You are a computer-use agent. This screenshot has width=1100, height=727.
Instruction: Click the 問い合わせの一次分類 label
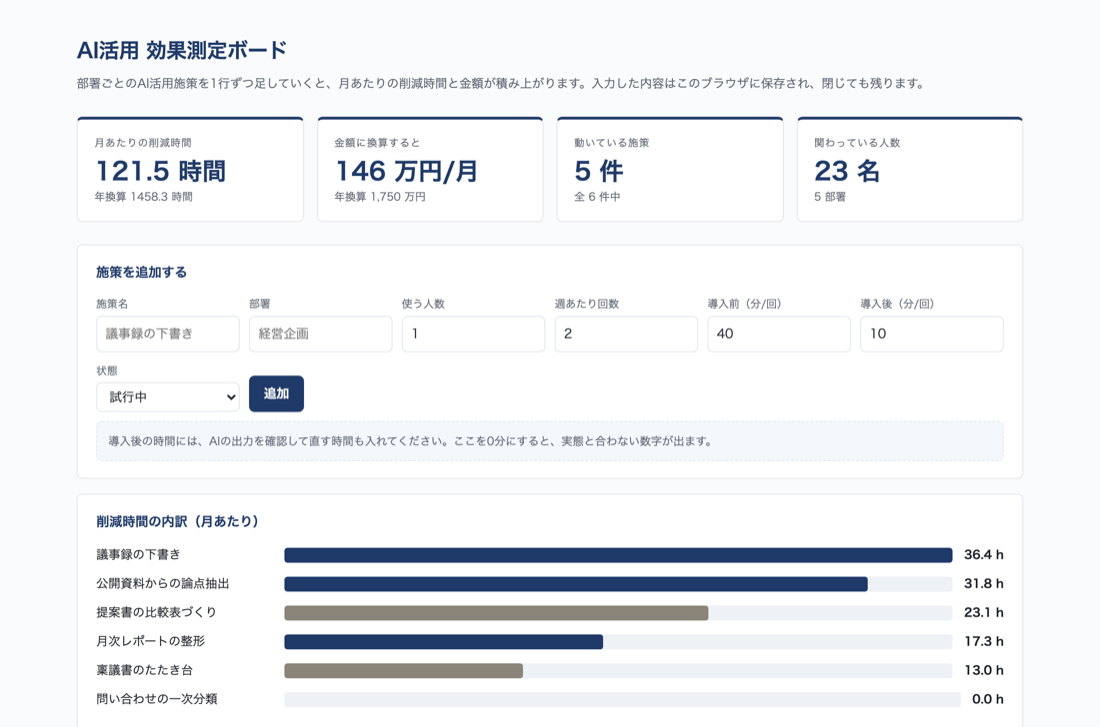[x=156, y=700]
